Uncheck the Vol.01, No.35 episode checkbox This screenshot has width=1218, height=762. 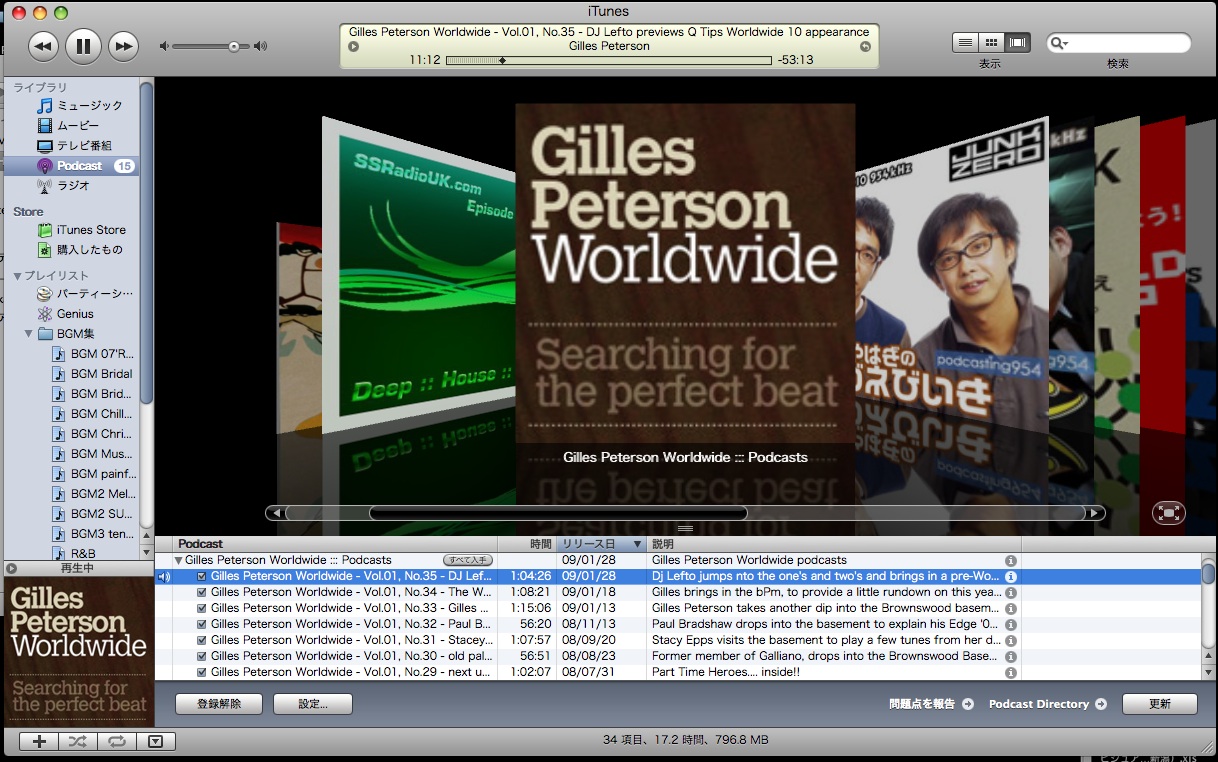(x=202, y=576)
